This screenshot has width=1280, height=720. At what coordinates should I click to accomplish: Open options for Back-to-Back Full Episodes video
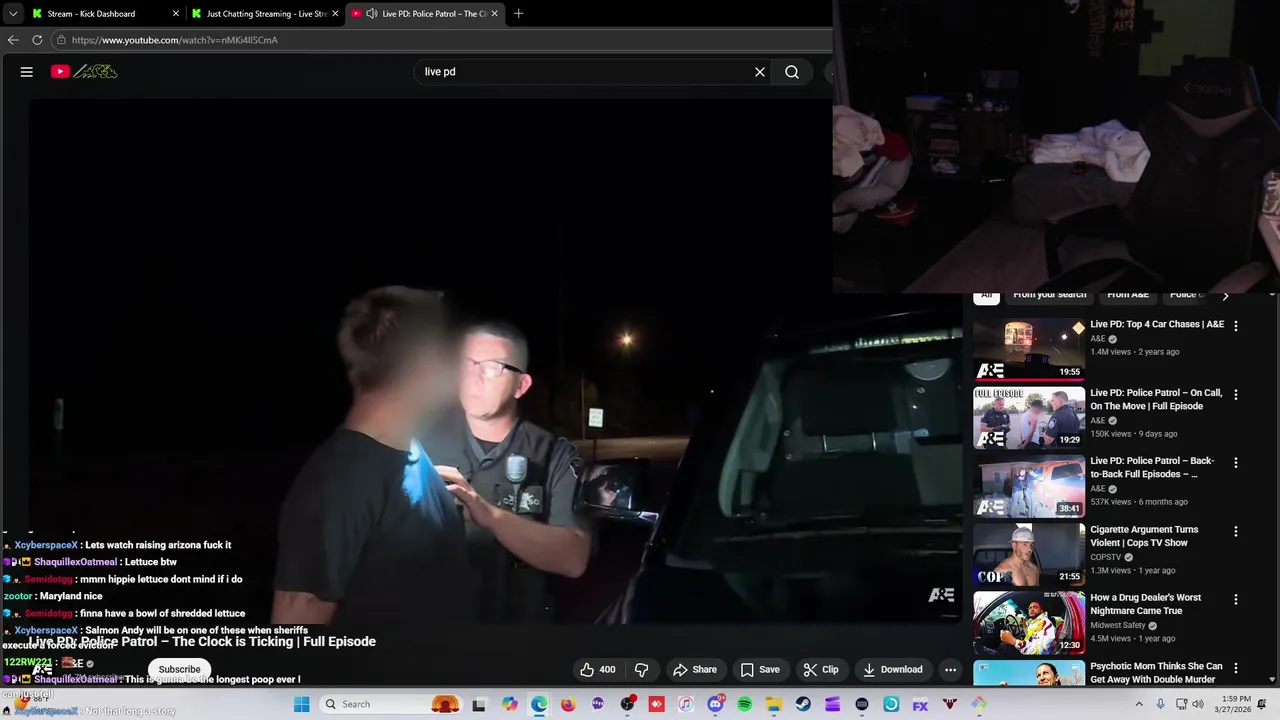click(1236, 463)
